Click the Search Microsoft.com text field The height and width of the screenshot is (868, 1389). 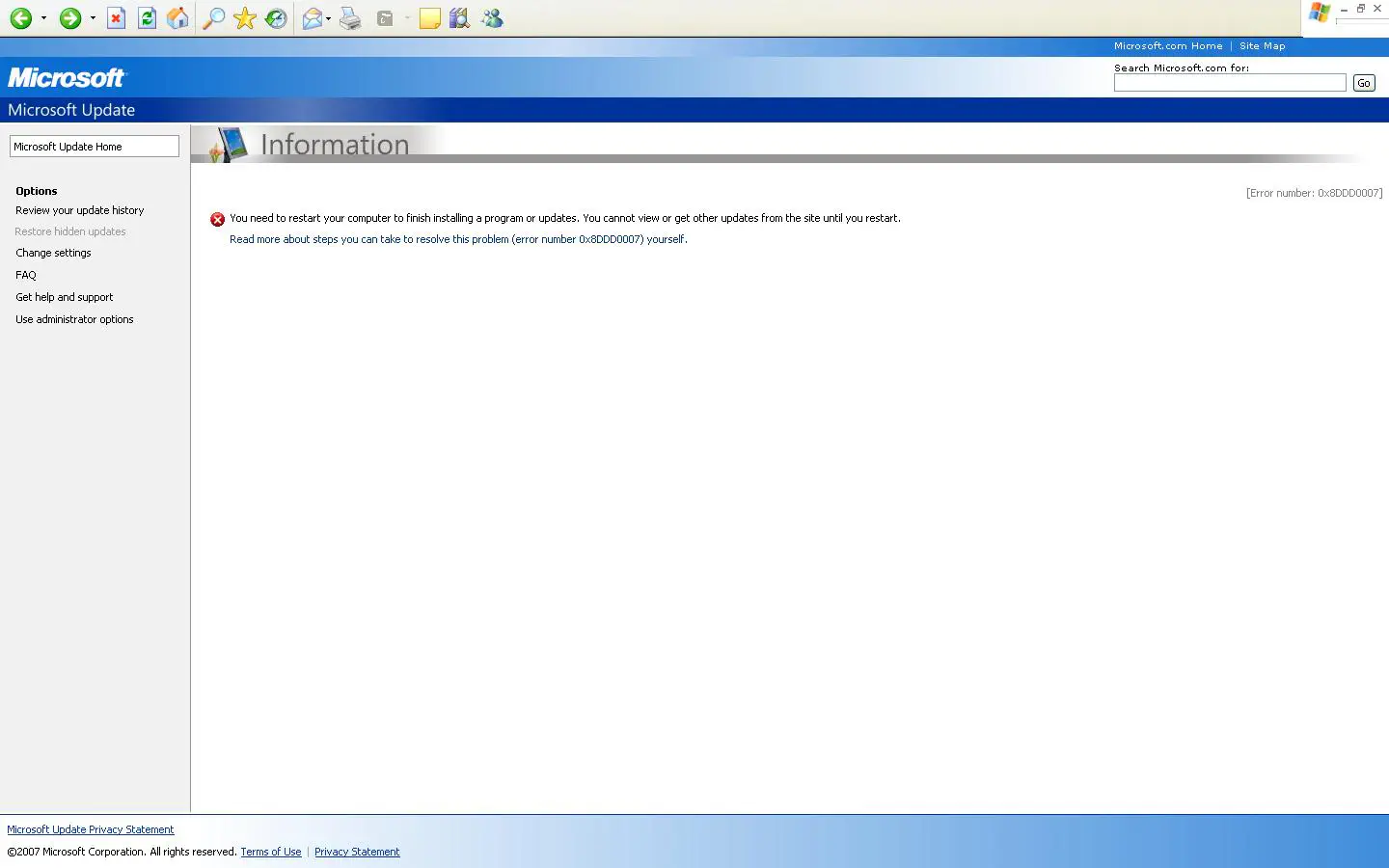click(x=1229, y=83)
